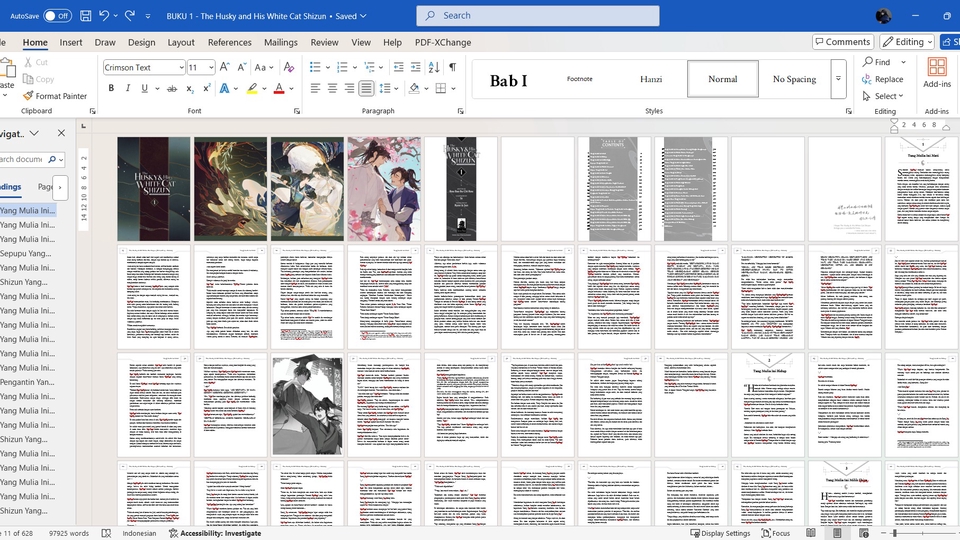Viewport: 960px width, 540px height.
Task: Open Display Settings in status bar
Action: pyautogui.click(x=720, y=533)
